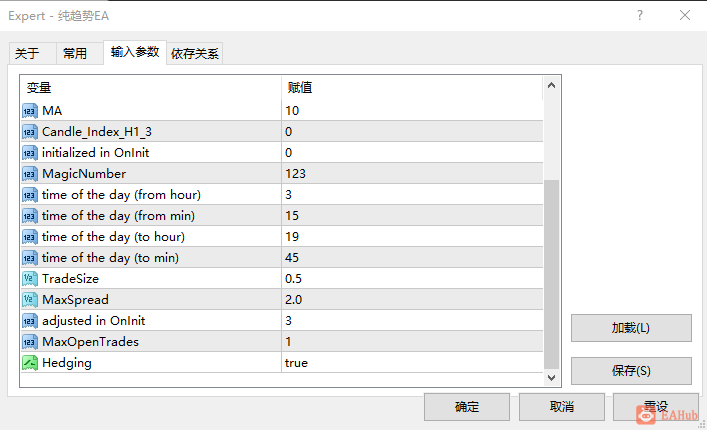Click the vertical scrollbar thumb
The image size is (707, 430).
(x=551, y=274)
